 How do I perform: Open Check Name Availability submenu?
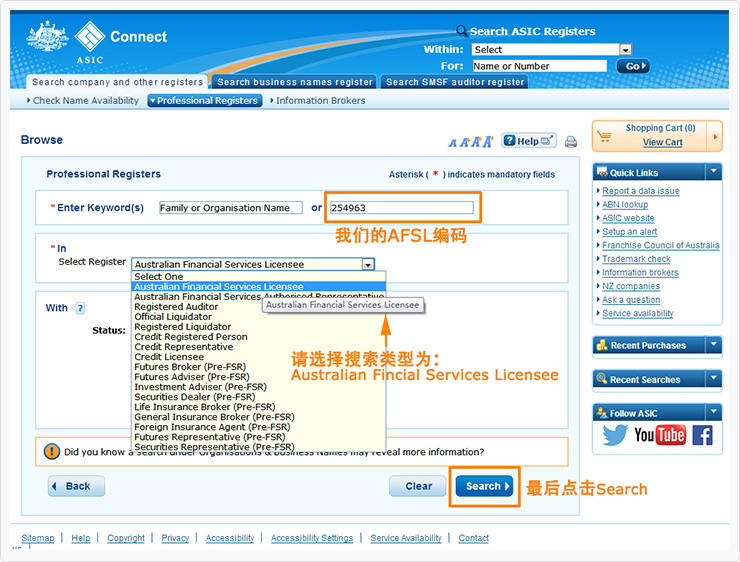point(83,101)
